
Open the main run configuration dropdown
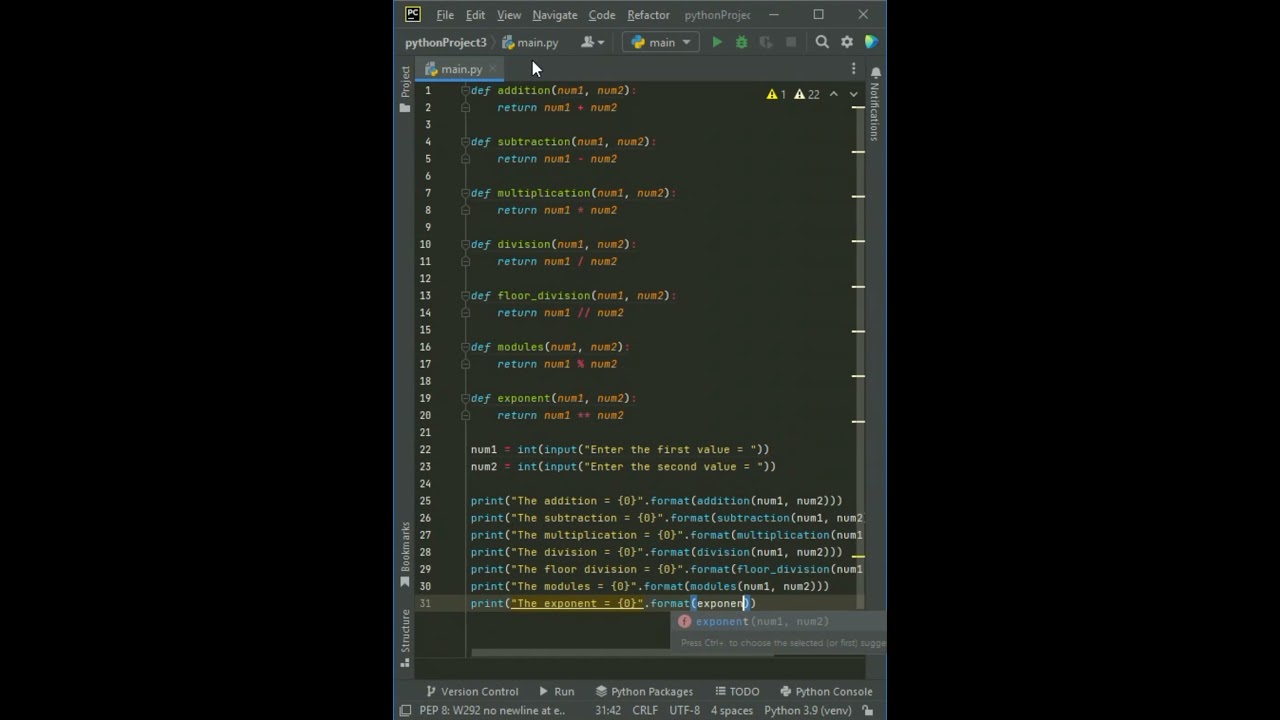tap(661, 42)
